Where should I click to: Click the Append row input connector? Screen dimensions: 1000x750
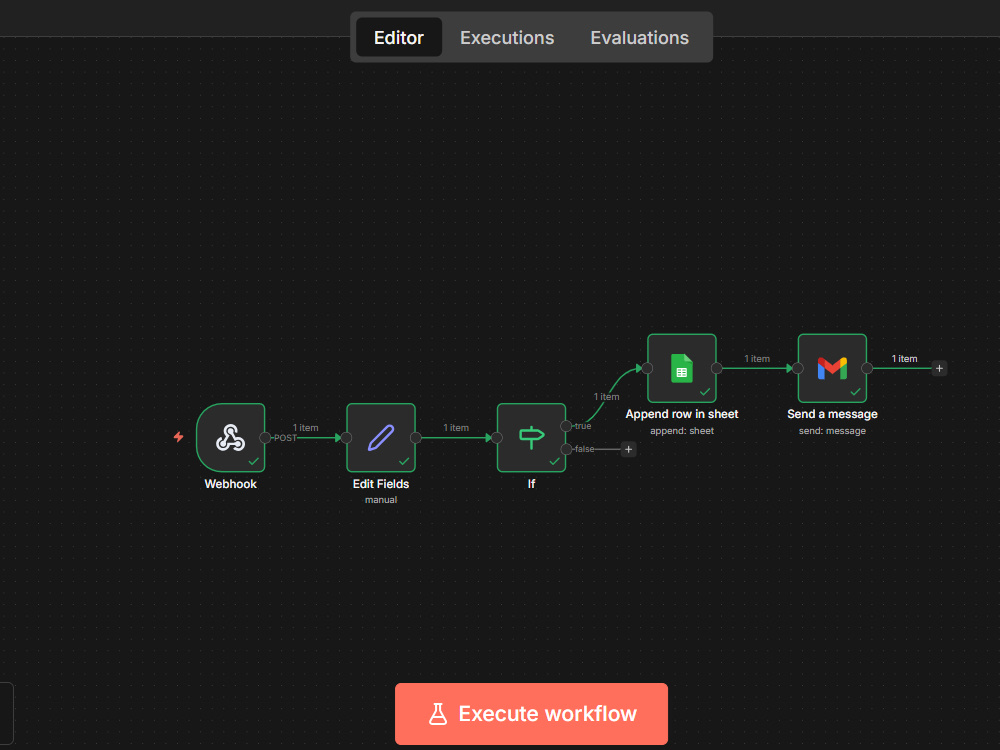click(x=647, y=368)
